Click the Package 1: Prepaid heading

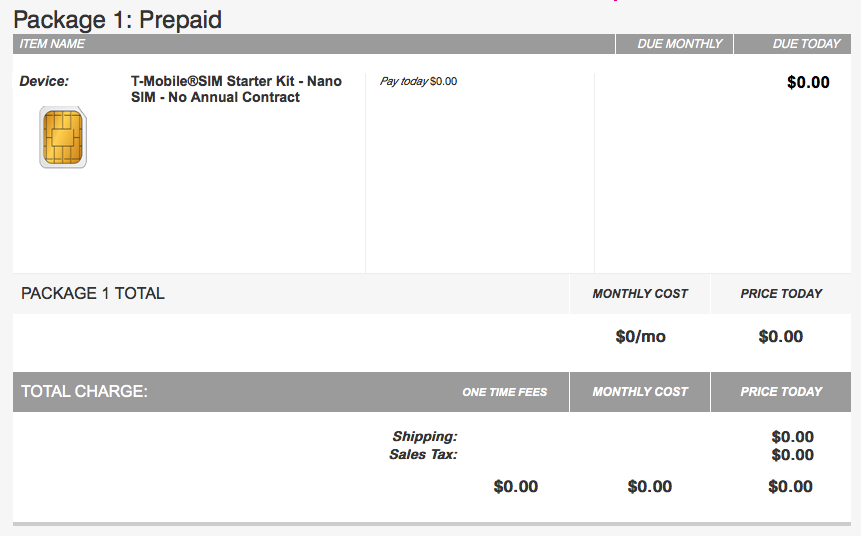click(118, 20)
